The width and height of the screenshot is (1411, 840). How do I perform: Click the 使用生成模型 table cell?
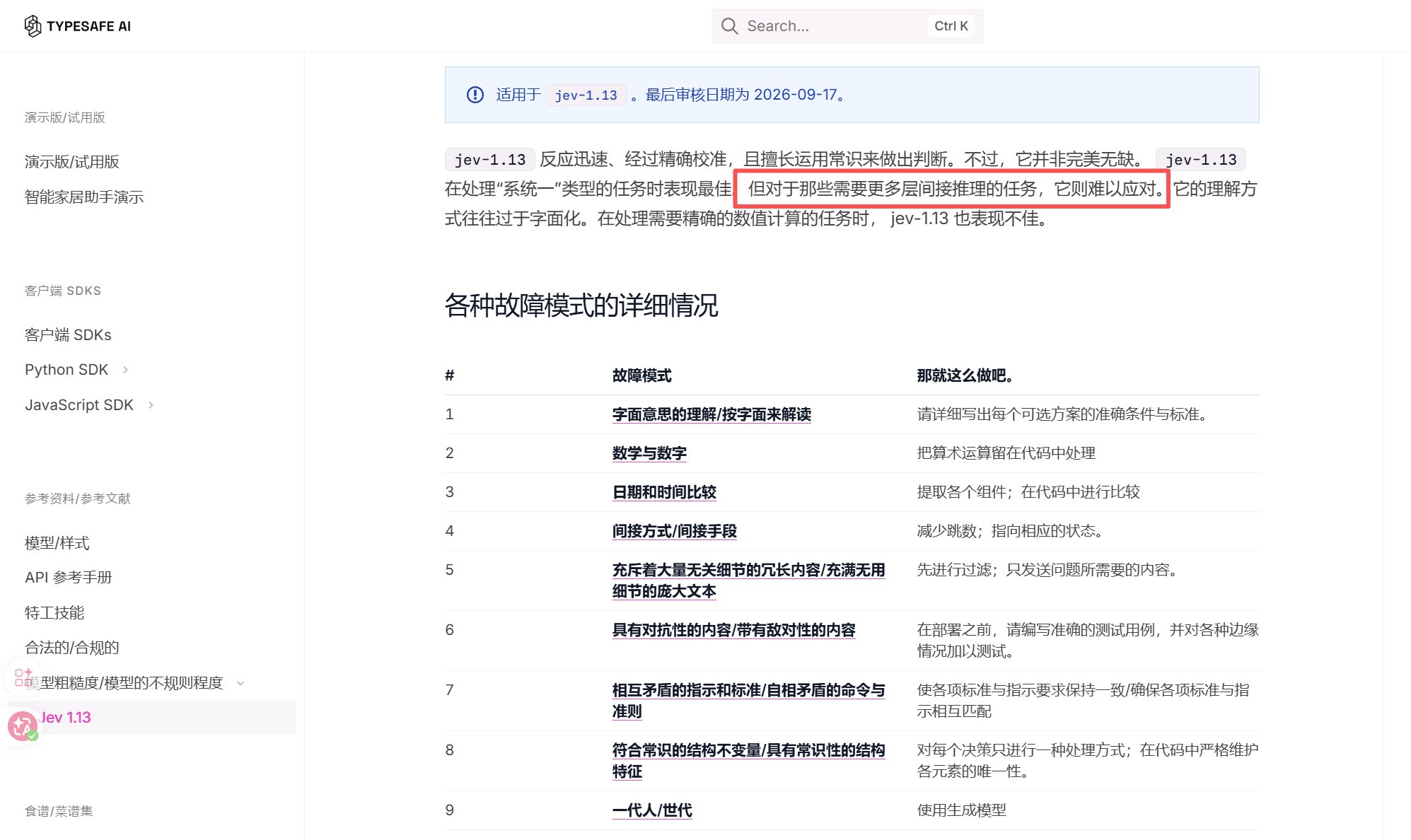(962, 810)
